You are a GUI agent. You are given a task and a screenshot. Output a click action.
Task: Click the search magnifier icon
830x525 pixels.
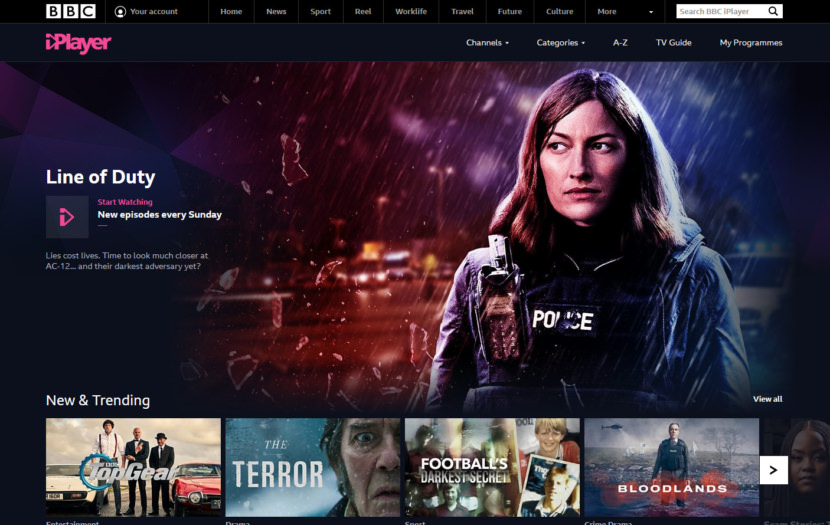point(773,11)
